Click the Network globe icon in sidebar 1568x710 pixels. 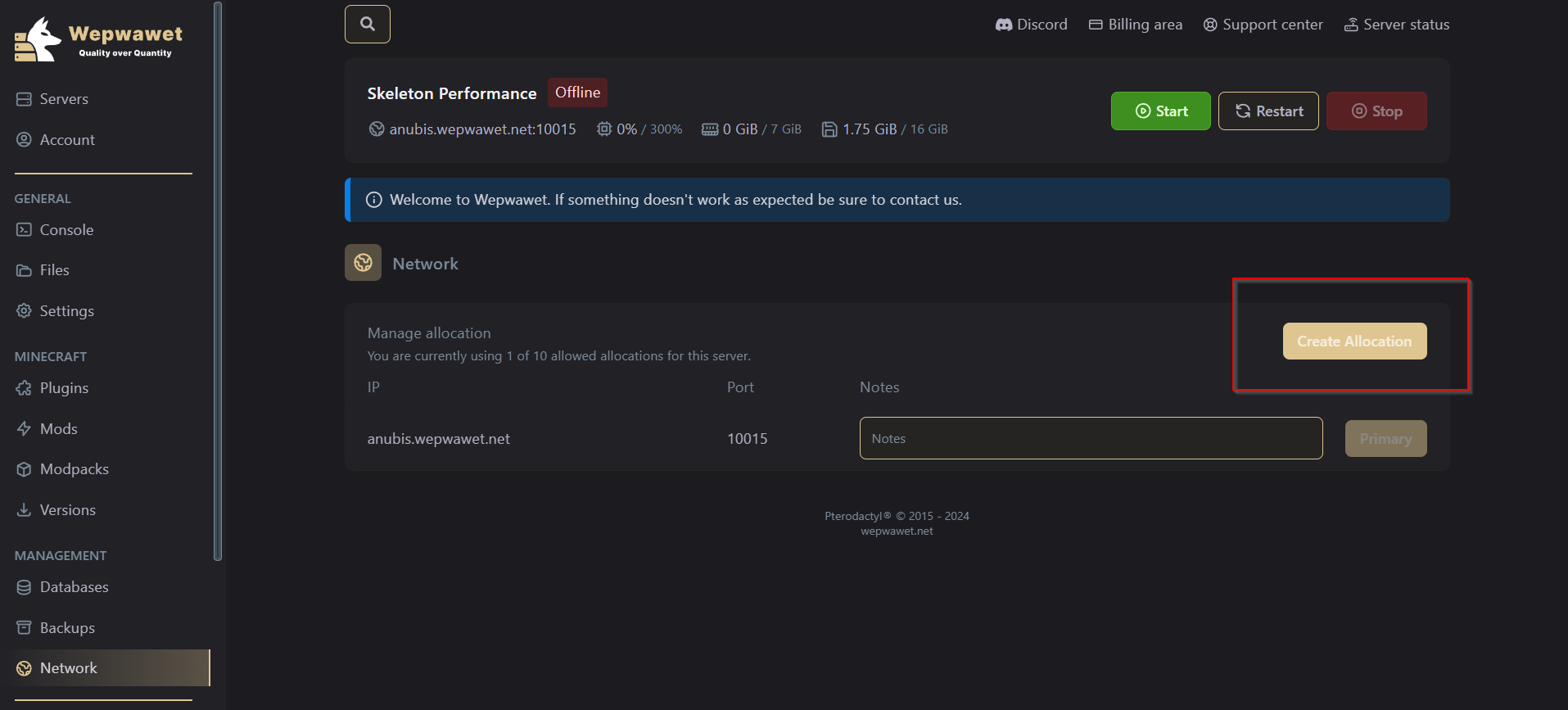[x=24, y=668]
